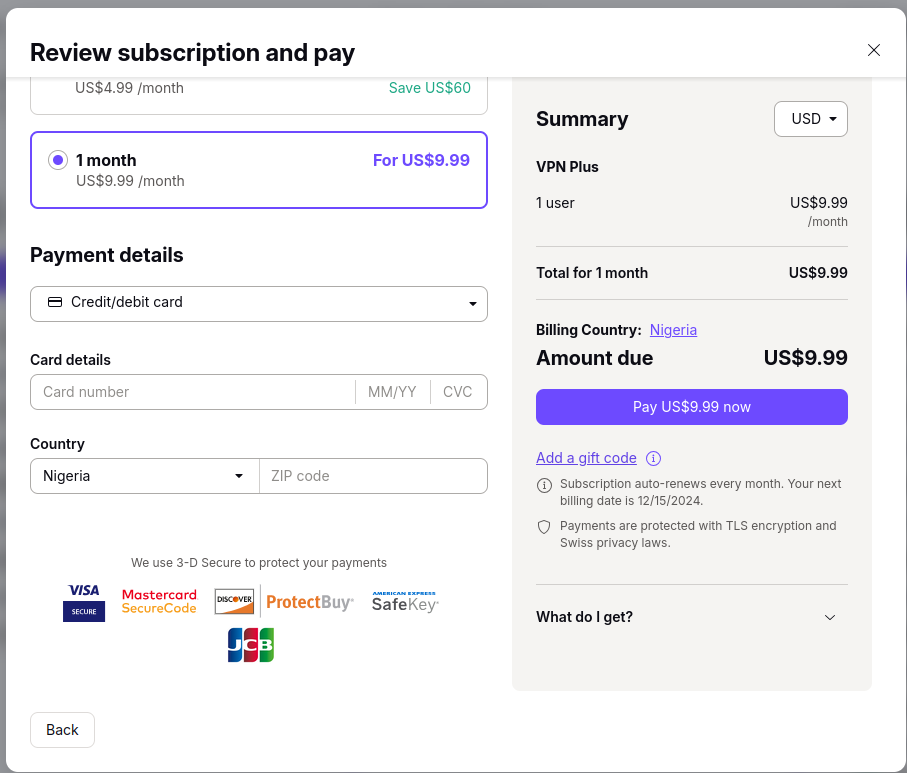The height and width of the screenshot is (773, 907).
Task: Open the Credit/debit card payment method dropdown
Action: click(259, 303)
